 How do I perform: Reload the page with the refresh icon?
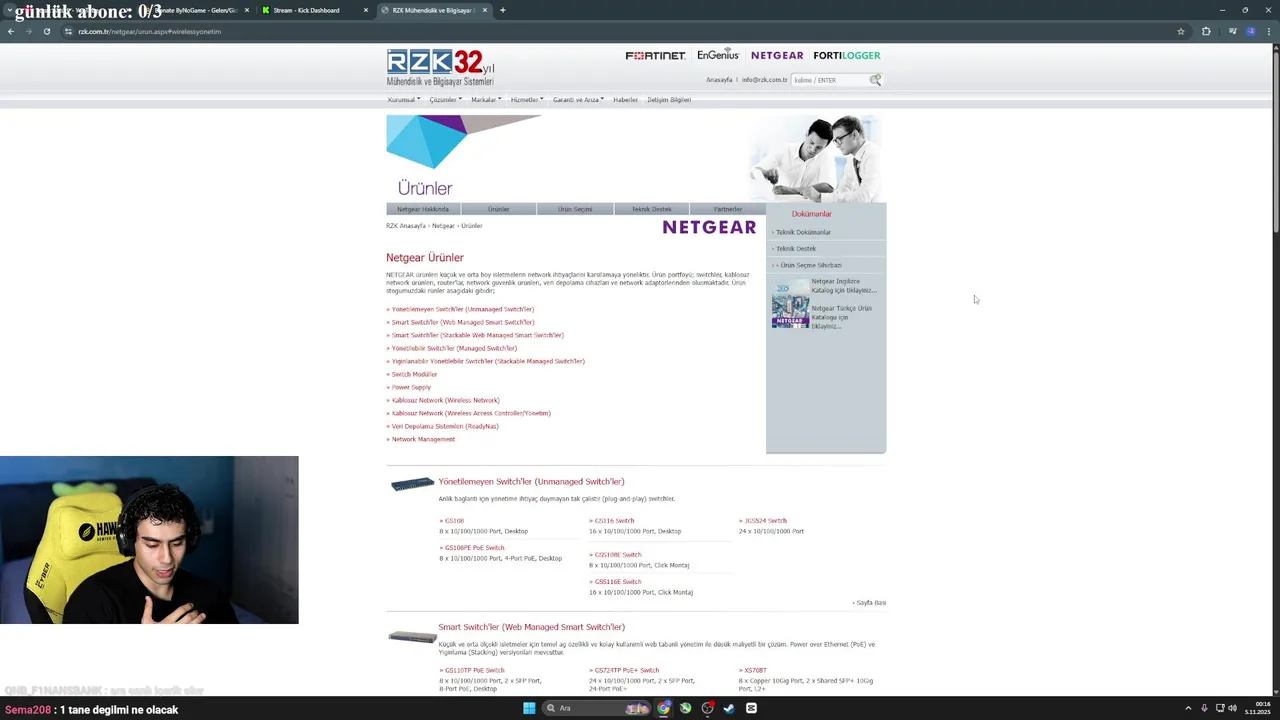pos(47,31)
